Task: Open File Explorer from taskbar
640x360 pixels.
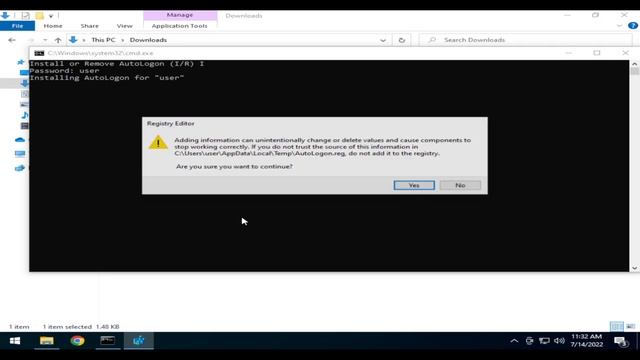Action: 47,341
